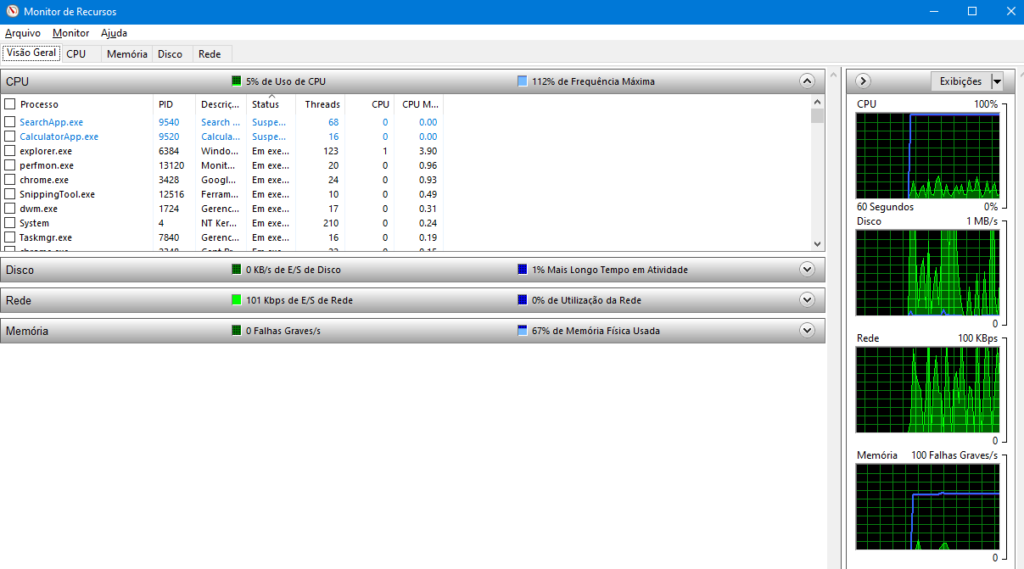Collapse the CPU section with chevron
This screenshot has height=569, width=1024.
(807, 81)
